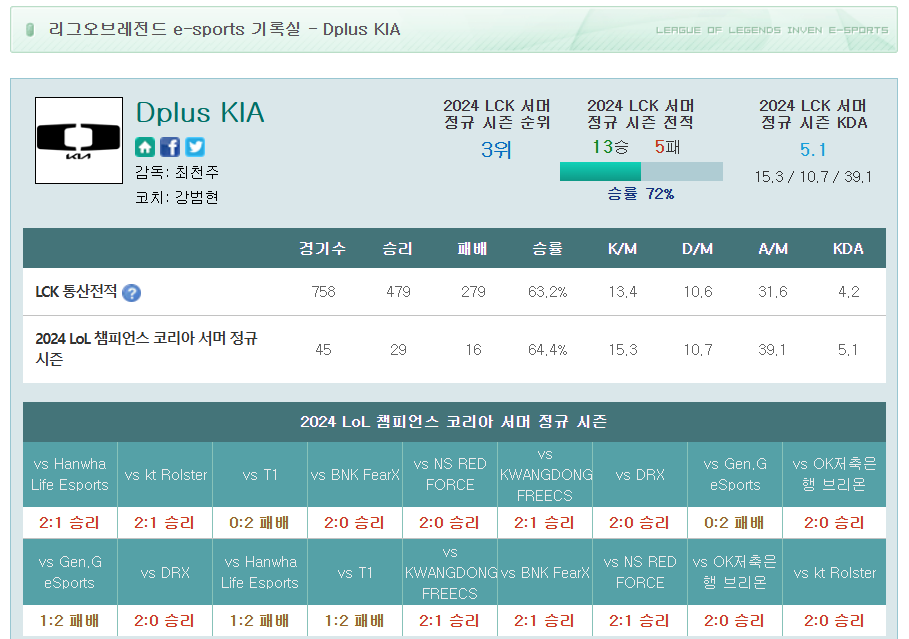This screenshot has width=909, height=639.
Task: Open first-round vs OK저축은행 브리온 match
Action: (835, 474)
